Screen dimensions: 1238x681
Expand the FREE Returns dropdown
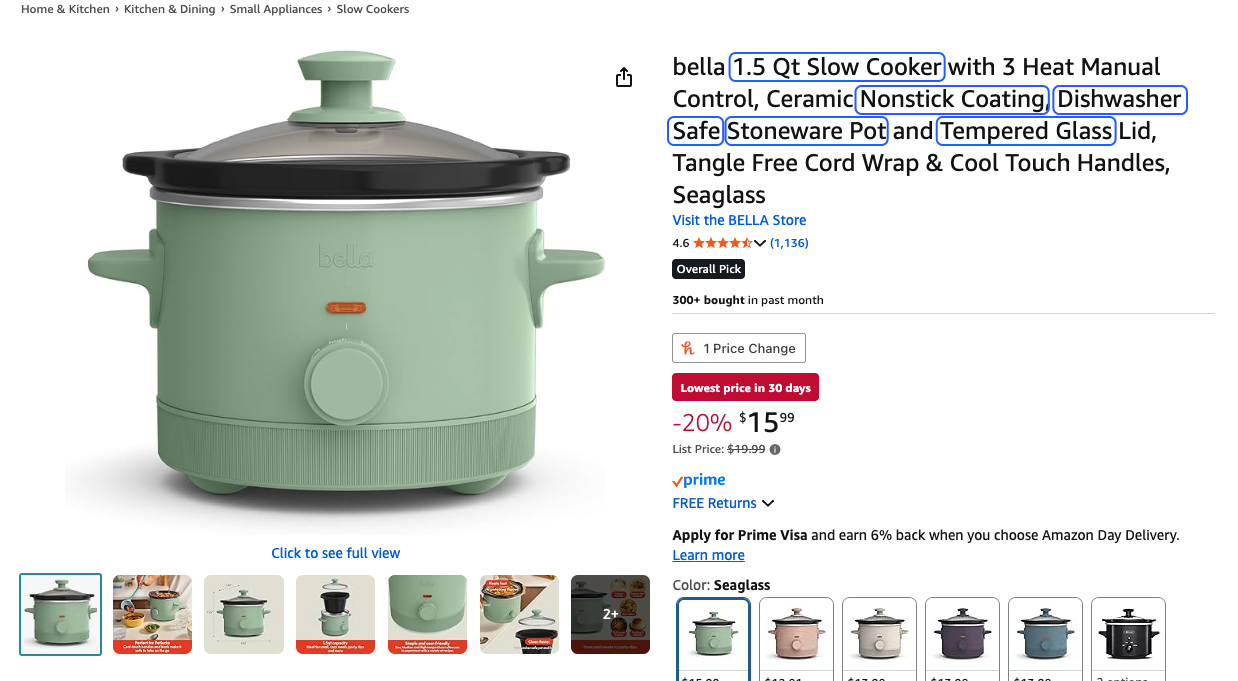(768, 503)
